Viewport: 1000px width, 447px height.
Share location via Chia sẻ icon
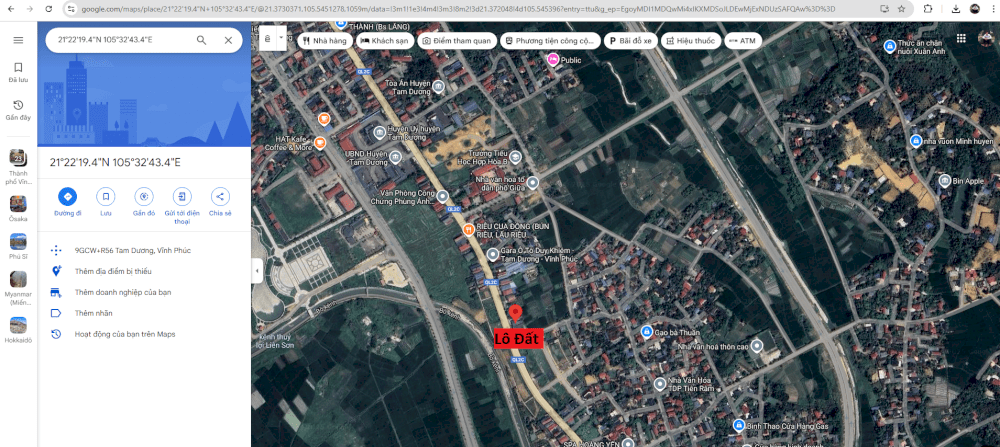(220, 196)
